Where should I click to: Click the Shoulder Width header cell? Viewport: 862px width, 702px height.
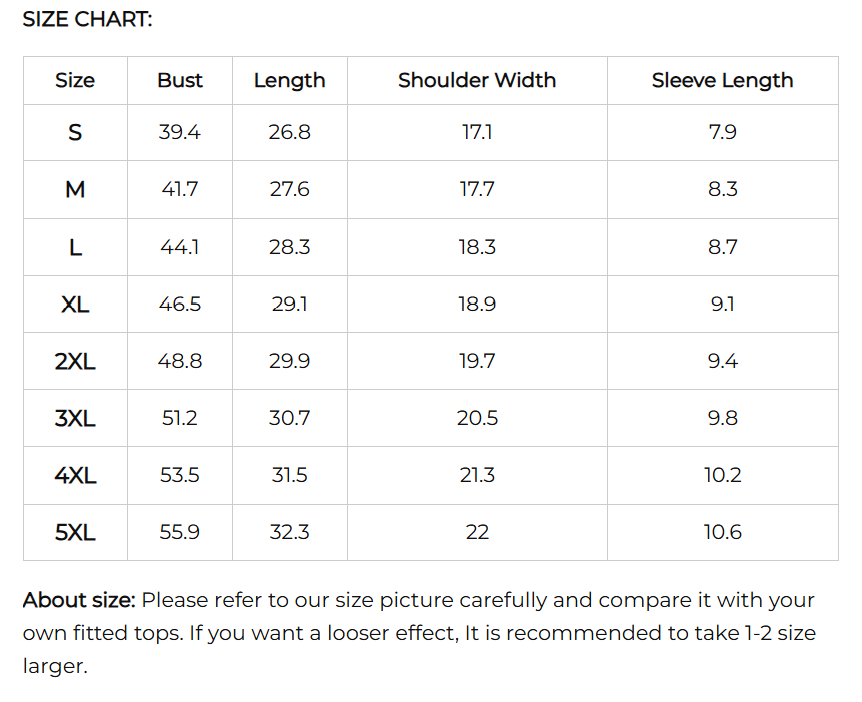tap(477, 80)
